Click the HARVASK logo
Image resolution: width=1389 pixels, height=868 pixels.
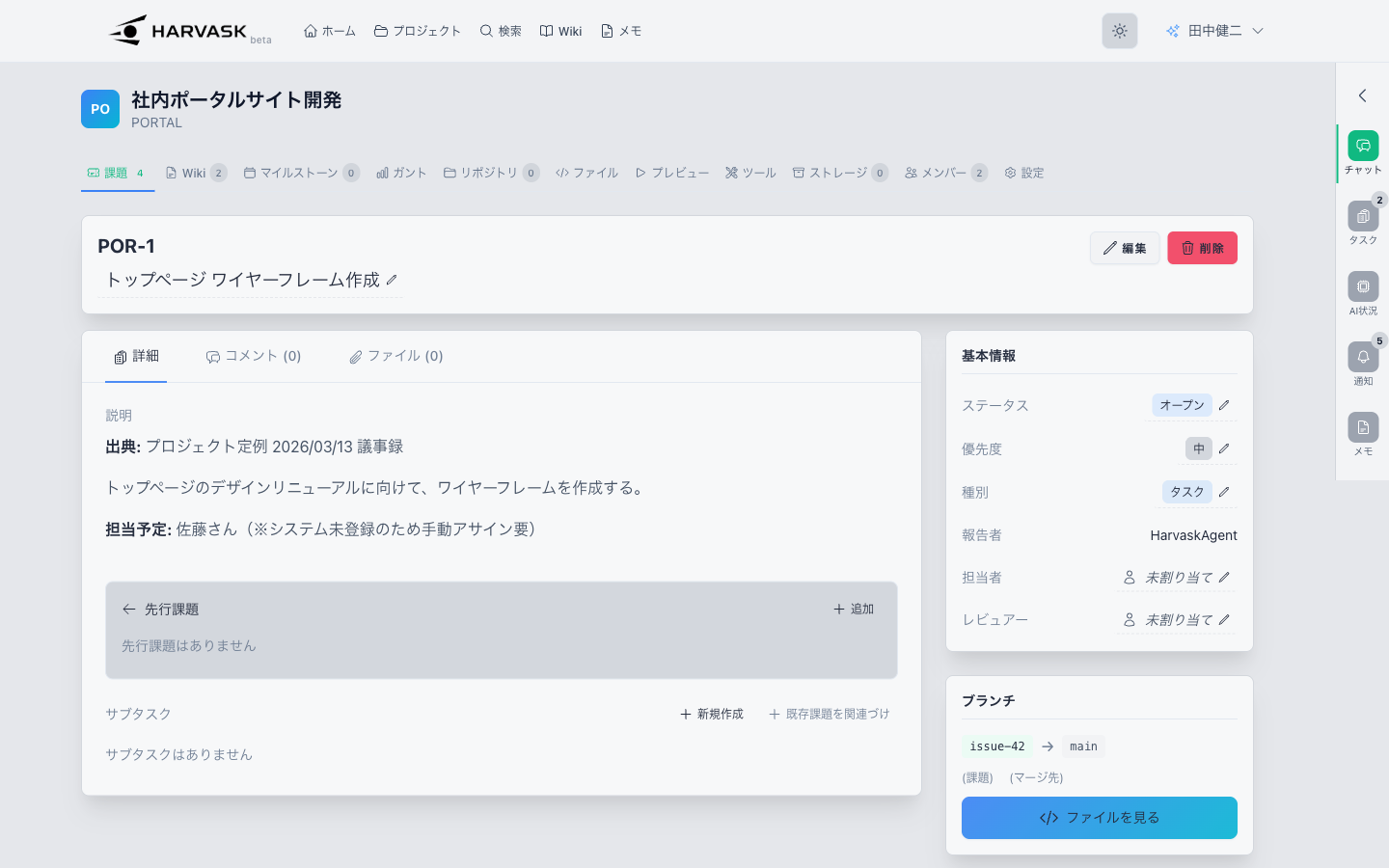tap(179, 31)
